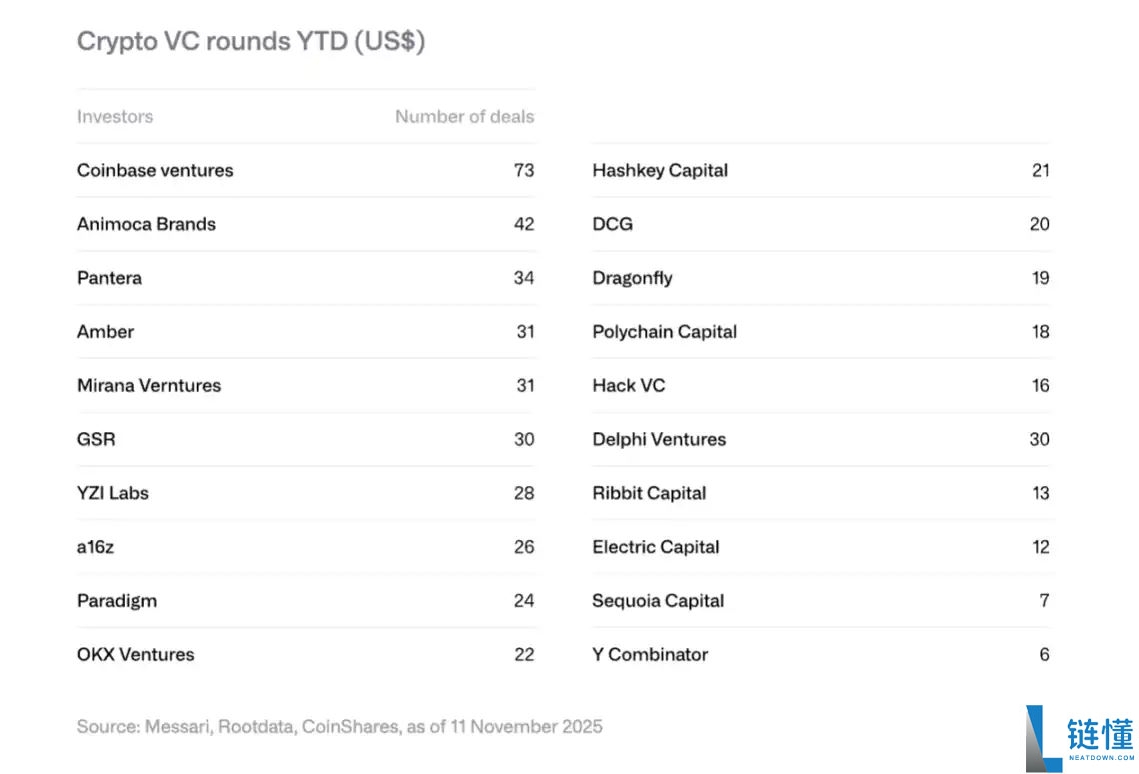
Task: Click the Source Messari Rootdata CoinShares footnote
Action: point(340,727)
